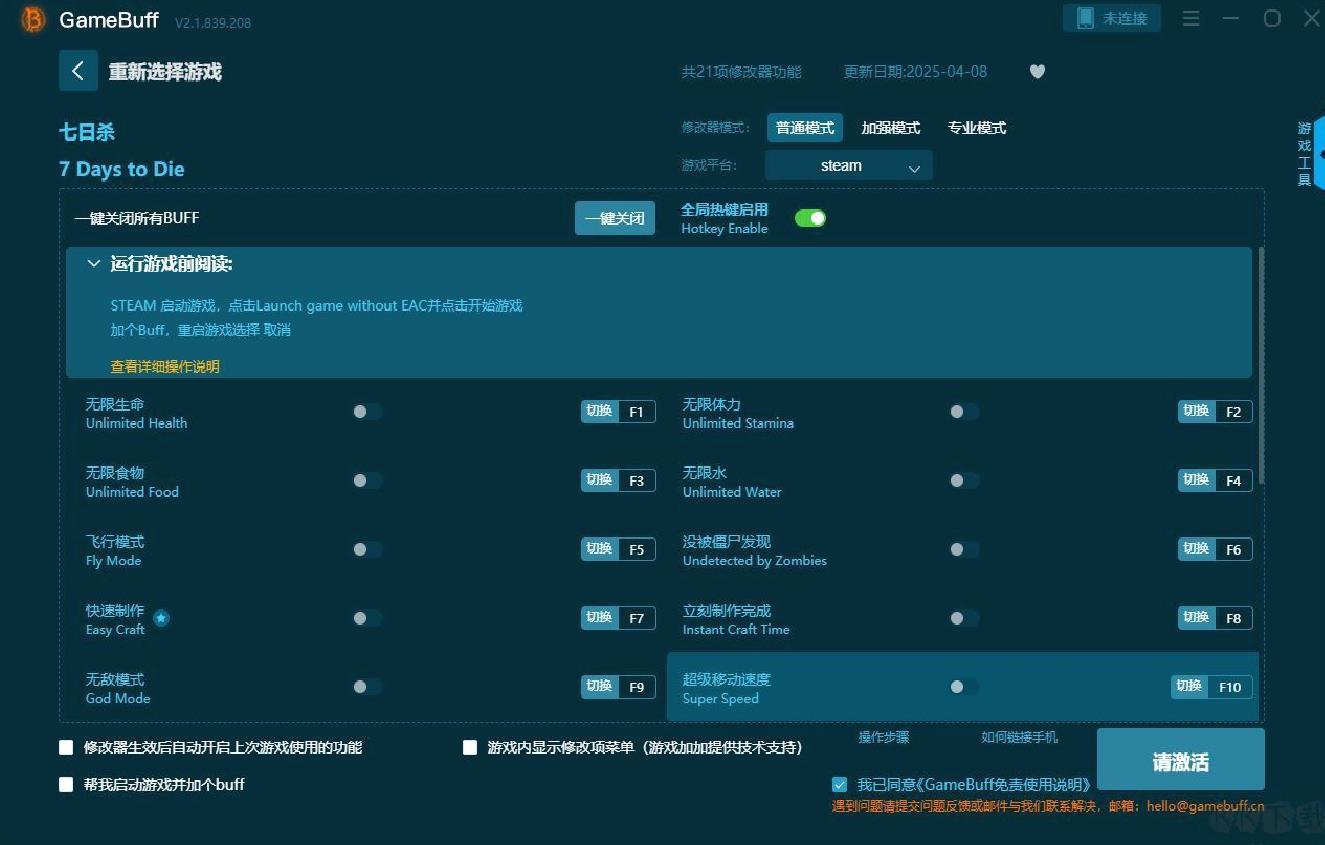Open detailed instructions link (查看详细操作说明)

click(x=165, y=367)
